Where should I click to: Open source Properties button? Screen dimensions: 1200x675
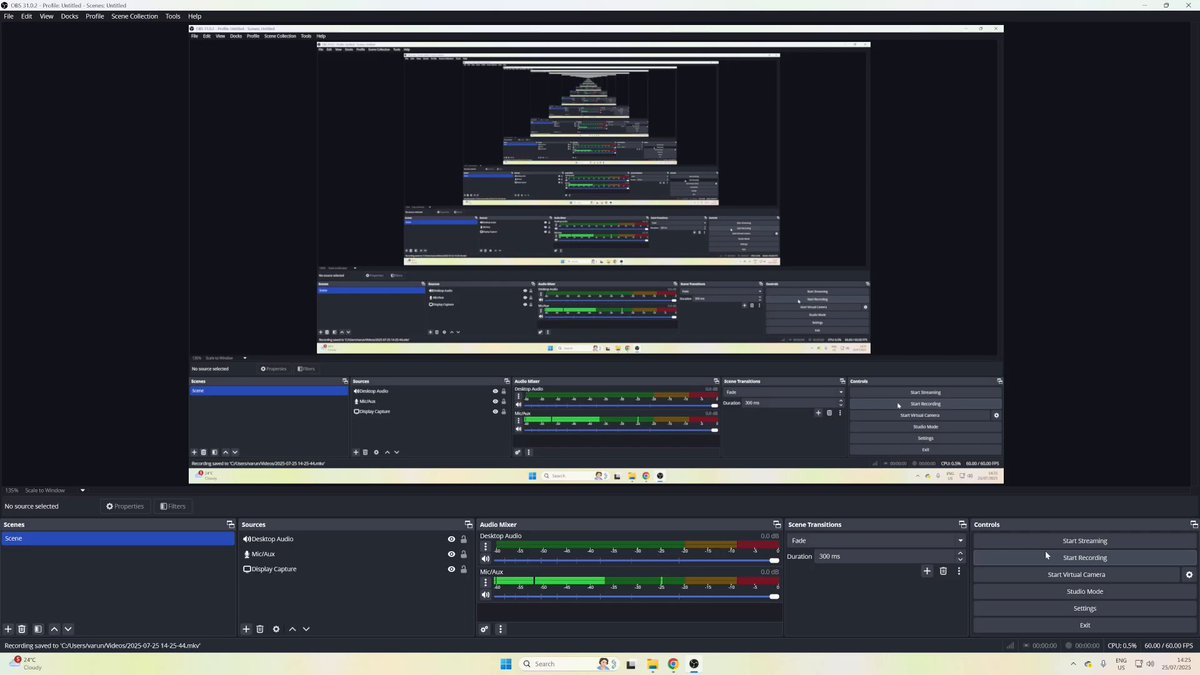[x=126, y=506]
